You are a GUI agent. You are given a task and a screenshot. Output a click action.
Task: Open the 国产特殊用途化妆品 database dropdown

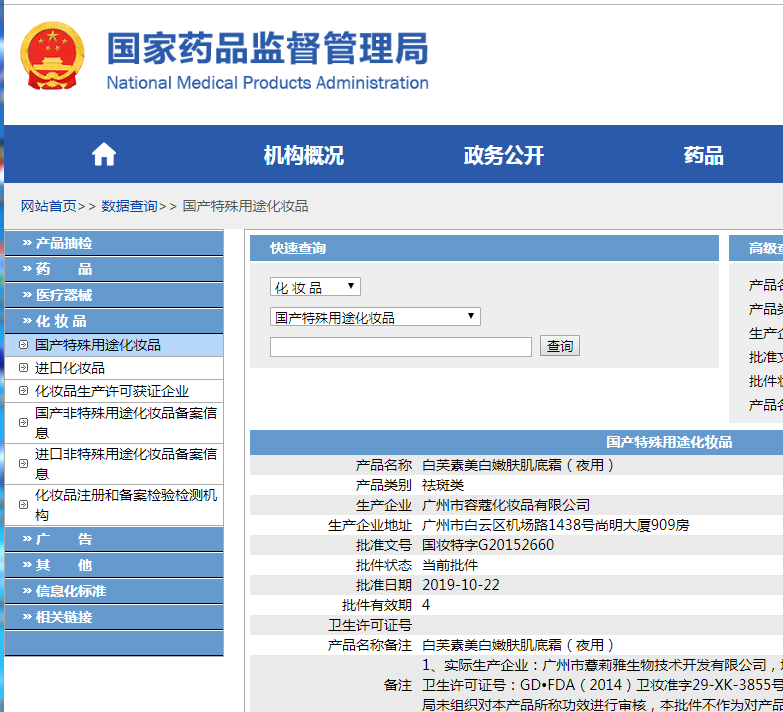pyautogui.click(x=375, y=317)
